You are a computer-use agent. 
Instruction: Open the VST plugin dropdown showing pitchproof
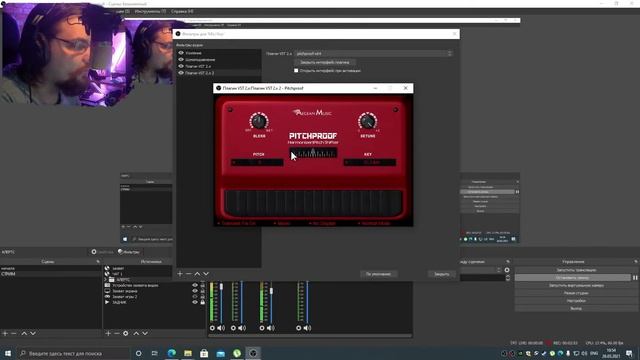click(373, 53)
